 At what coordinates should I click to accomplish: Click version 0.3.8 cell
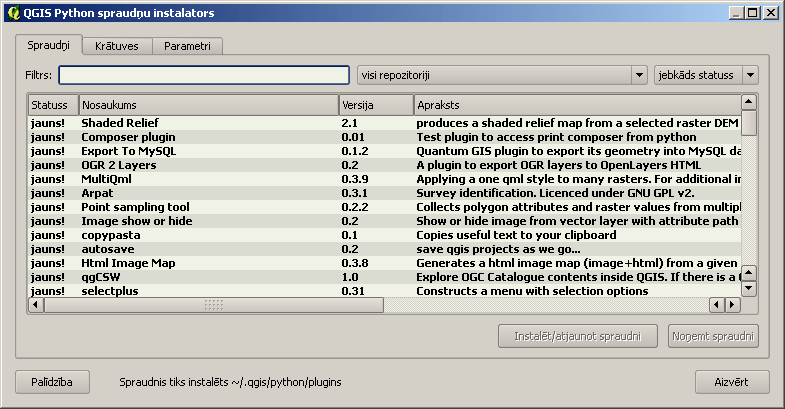coord(354,263)
